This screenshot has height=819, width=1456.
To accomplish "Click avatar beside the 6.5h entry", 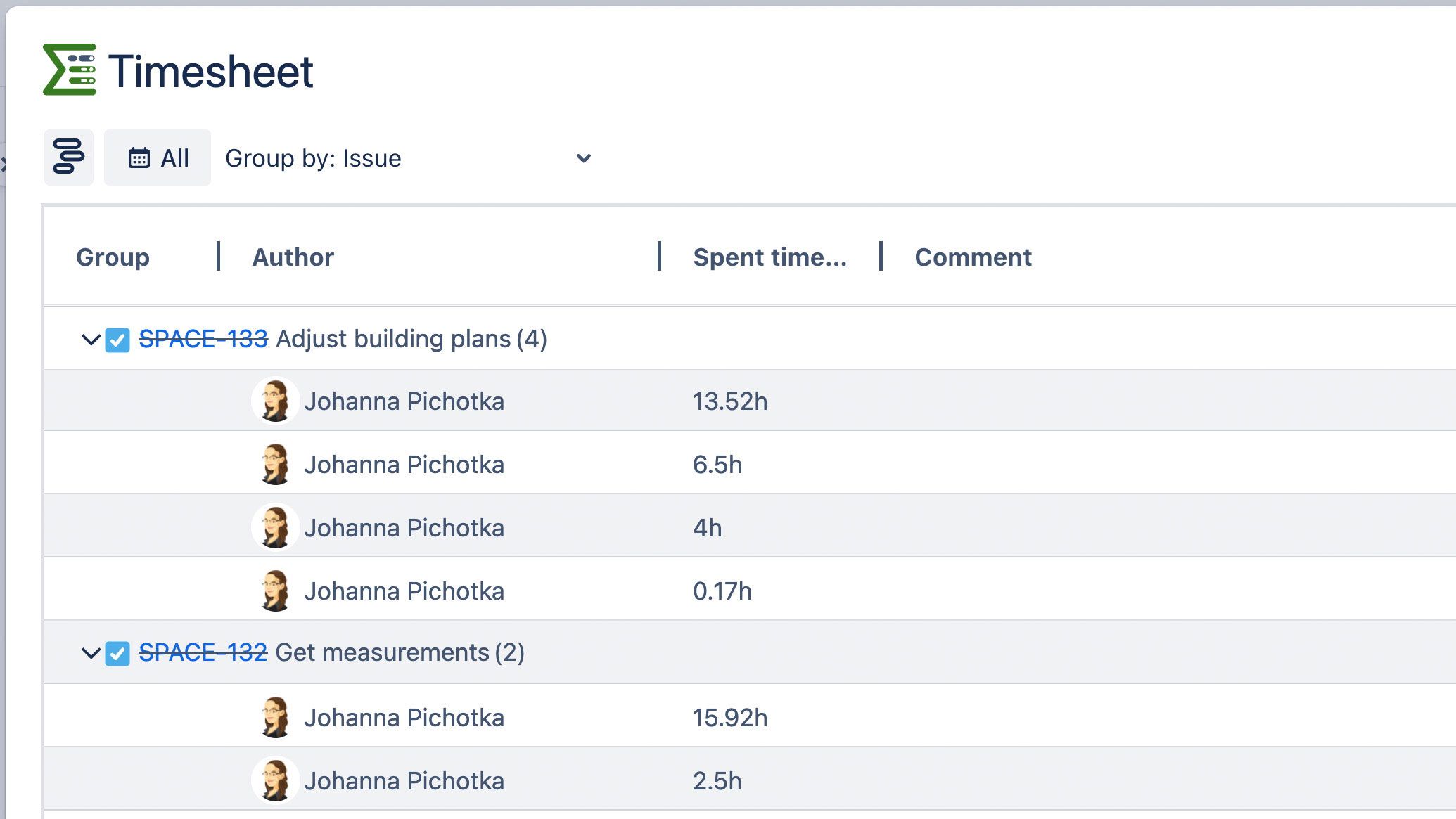I will (x=275, y=464).
